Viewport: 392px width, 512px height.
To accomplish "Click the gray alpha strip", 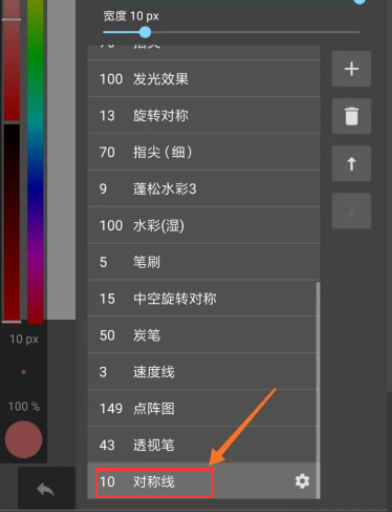I will click(61, 159).
